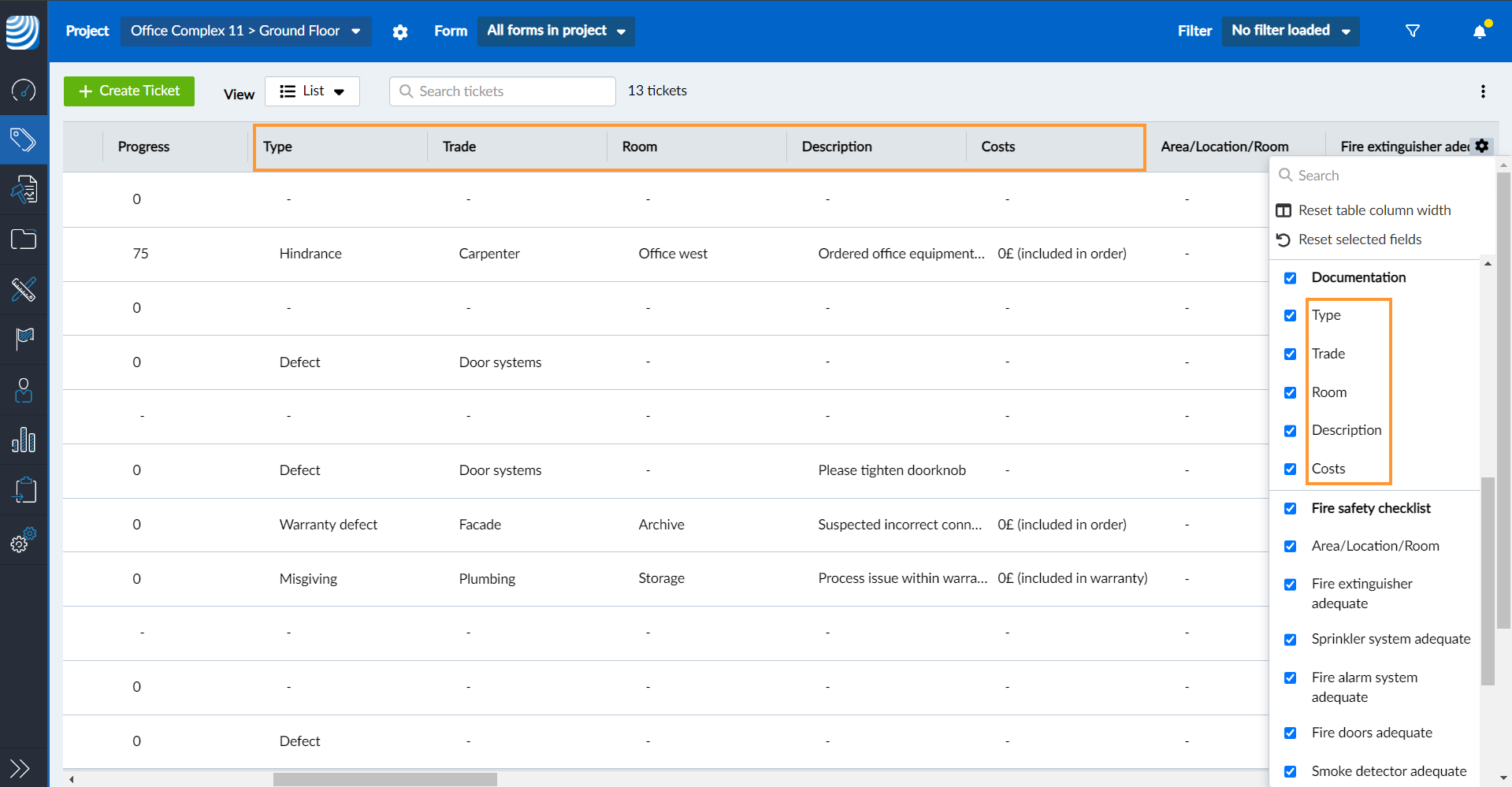Open the three-dot more options menu
This screenshot has width=1512, height=787.
coord(1483,91)
